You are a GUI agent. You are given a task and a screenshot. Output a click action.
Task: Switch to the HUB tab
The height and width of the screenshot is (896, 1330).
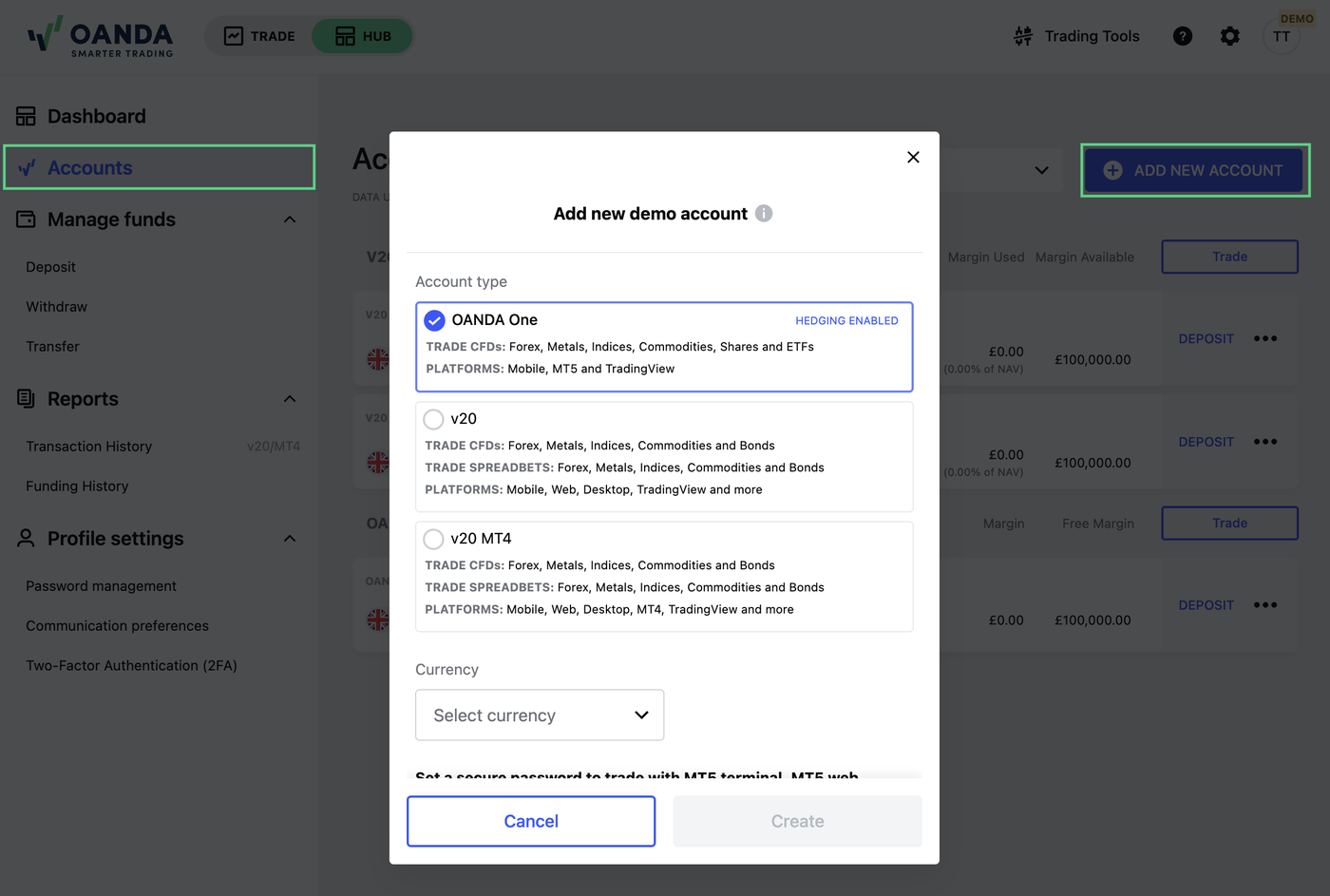click(363, 36)
